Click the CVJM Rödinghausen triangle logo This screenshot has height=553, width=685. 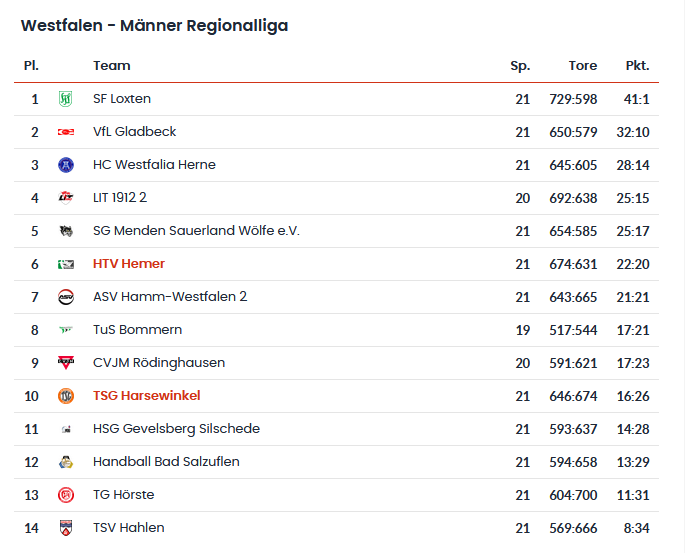tap(66, 363)
